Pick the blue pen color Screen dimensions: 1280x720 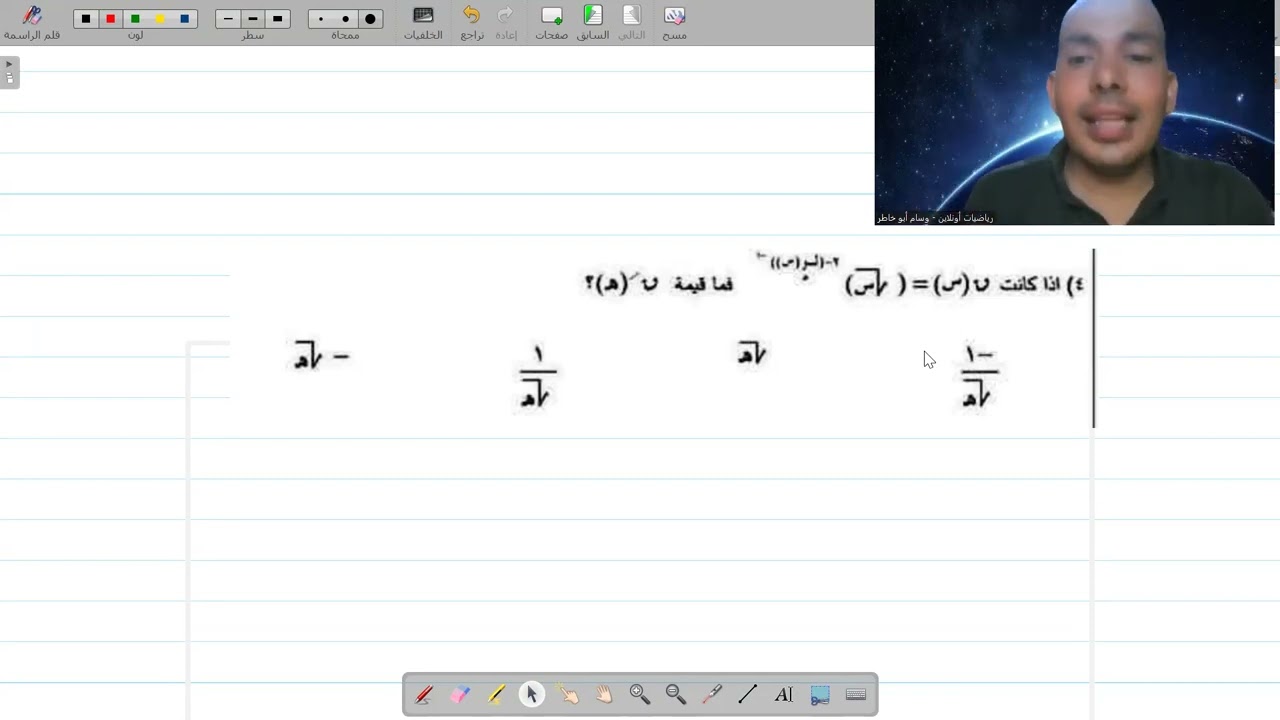coord(185,19)
